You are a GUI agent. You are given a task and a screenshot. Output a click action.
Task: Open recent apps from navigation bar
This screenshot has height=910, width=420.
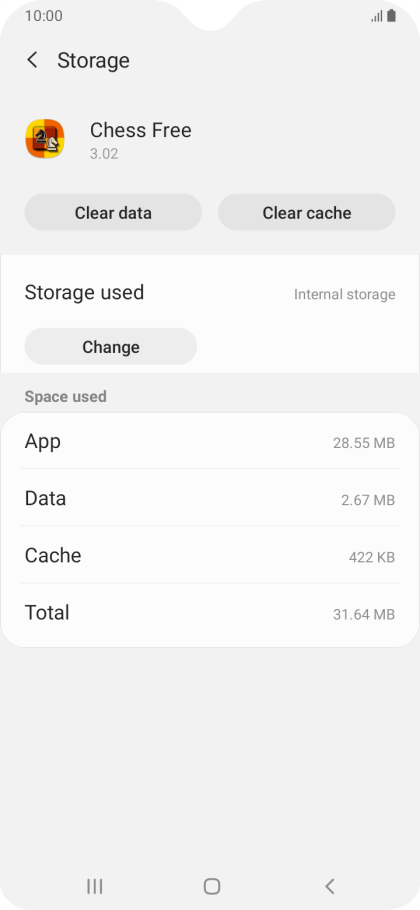[x=95, y=886]
